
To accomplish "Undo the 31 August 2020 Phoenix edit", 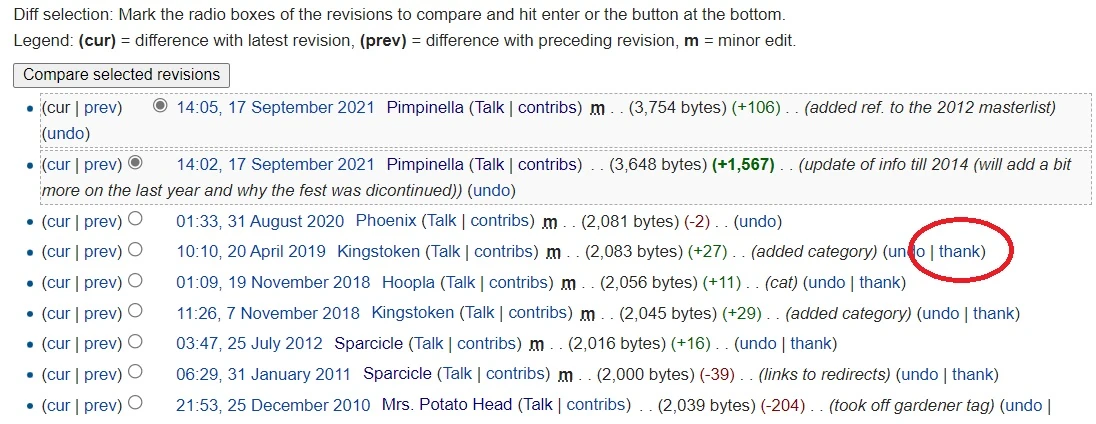I will coord(757,221).
